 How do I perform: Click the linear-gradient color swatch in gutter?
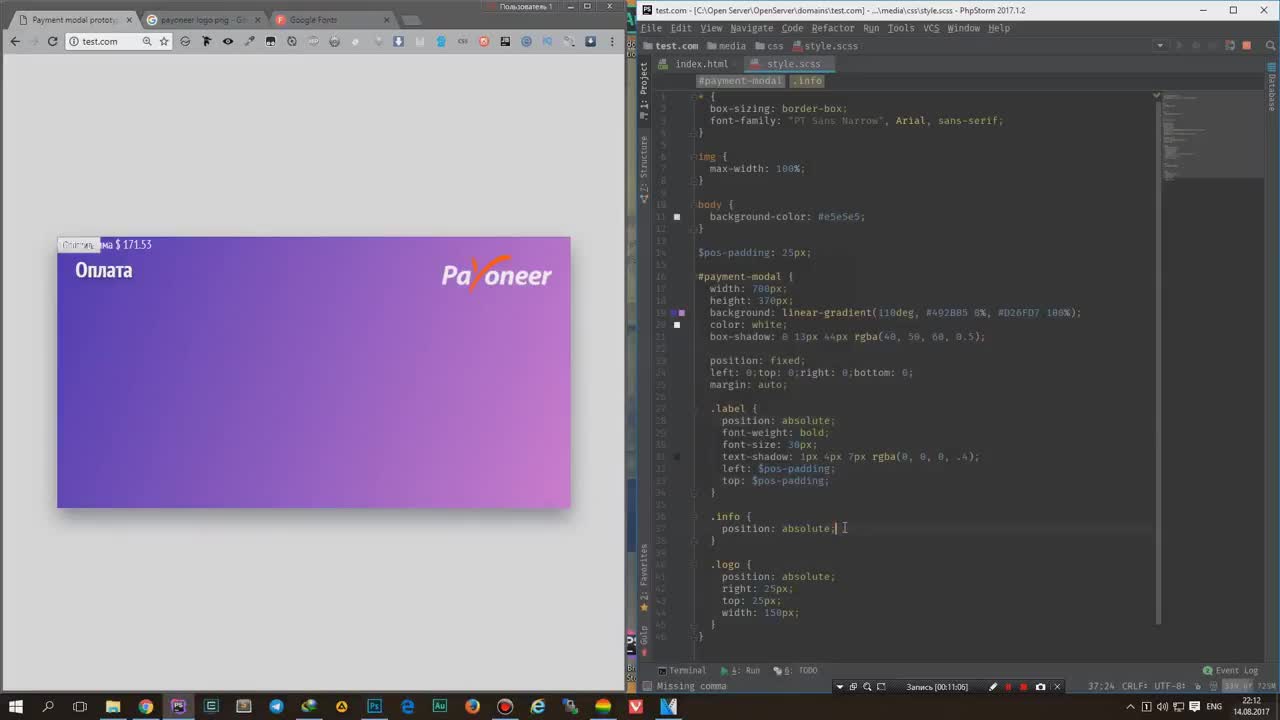(x=677, y=313)
